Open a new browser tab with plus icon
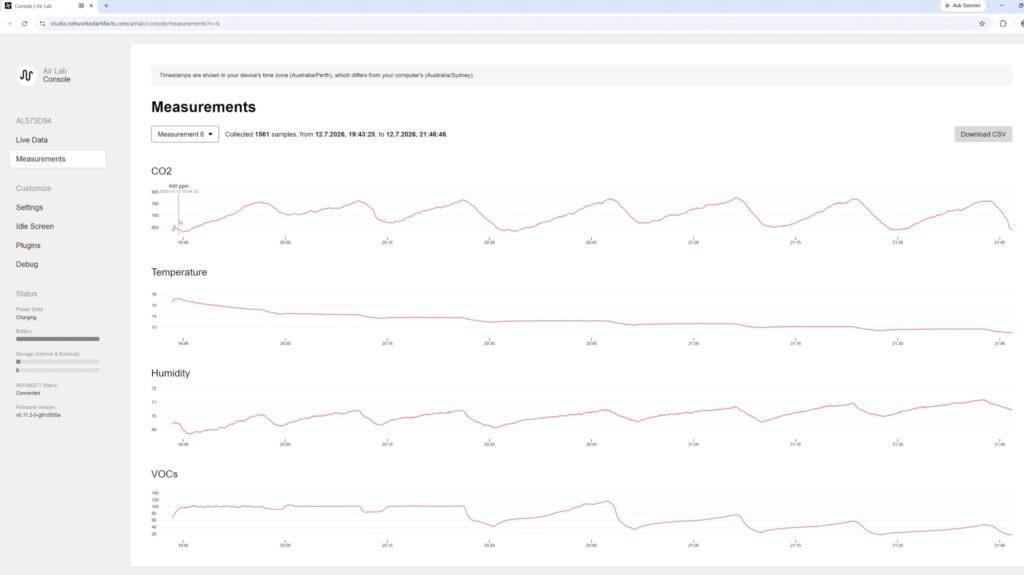Screen dimensions: 1024x575 point(106,6)
